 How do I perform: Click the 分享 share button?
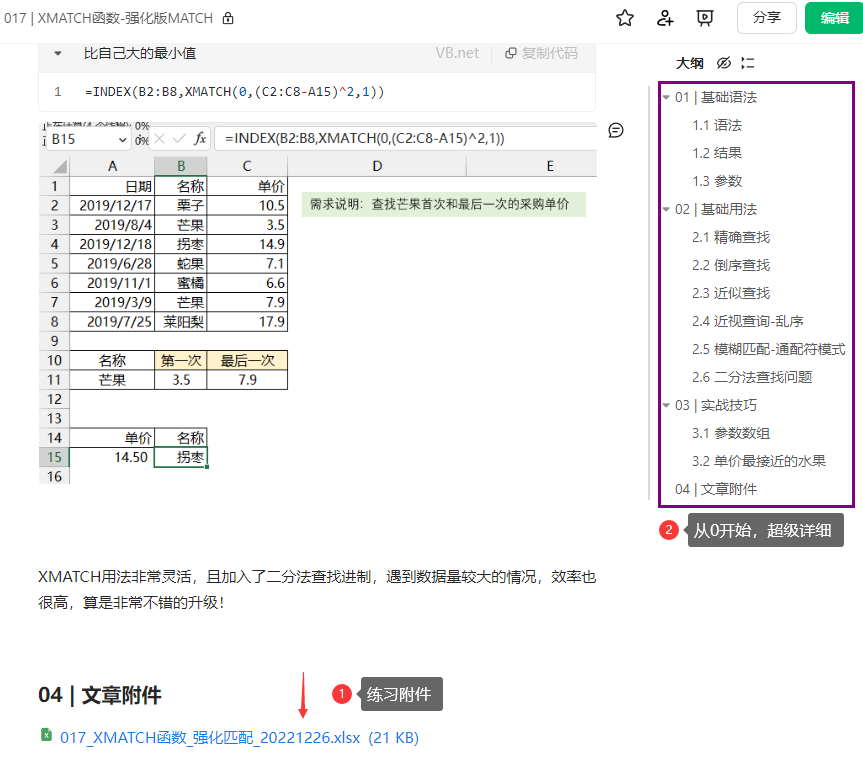click(766, 18)
